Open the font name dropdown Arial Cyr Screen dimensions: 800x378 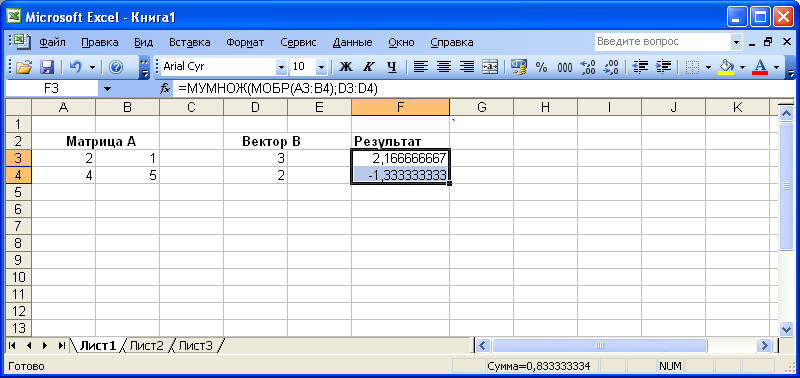(x=281, y=67)
